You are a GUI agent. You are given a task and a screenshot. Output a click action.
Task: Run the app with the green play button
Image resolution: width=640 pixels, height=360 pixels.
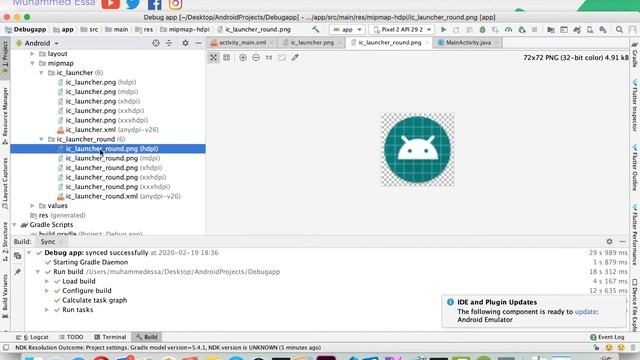coord(443,30)
